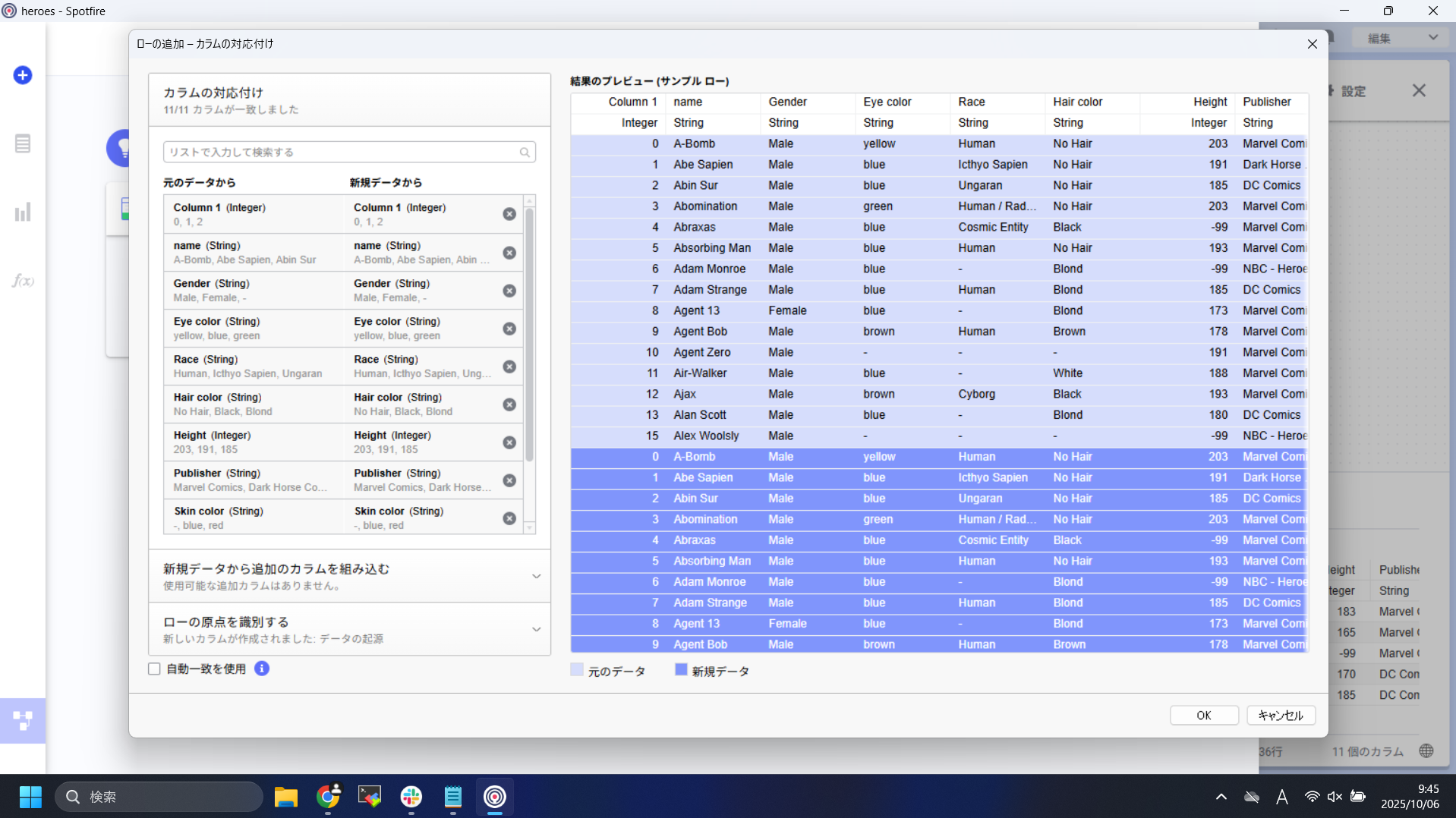Click the blue plus add-data icon
This screenshot has height=818, width=1456.
click(23, 75)
